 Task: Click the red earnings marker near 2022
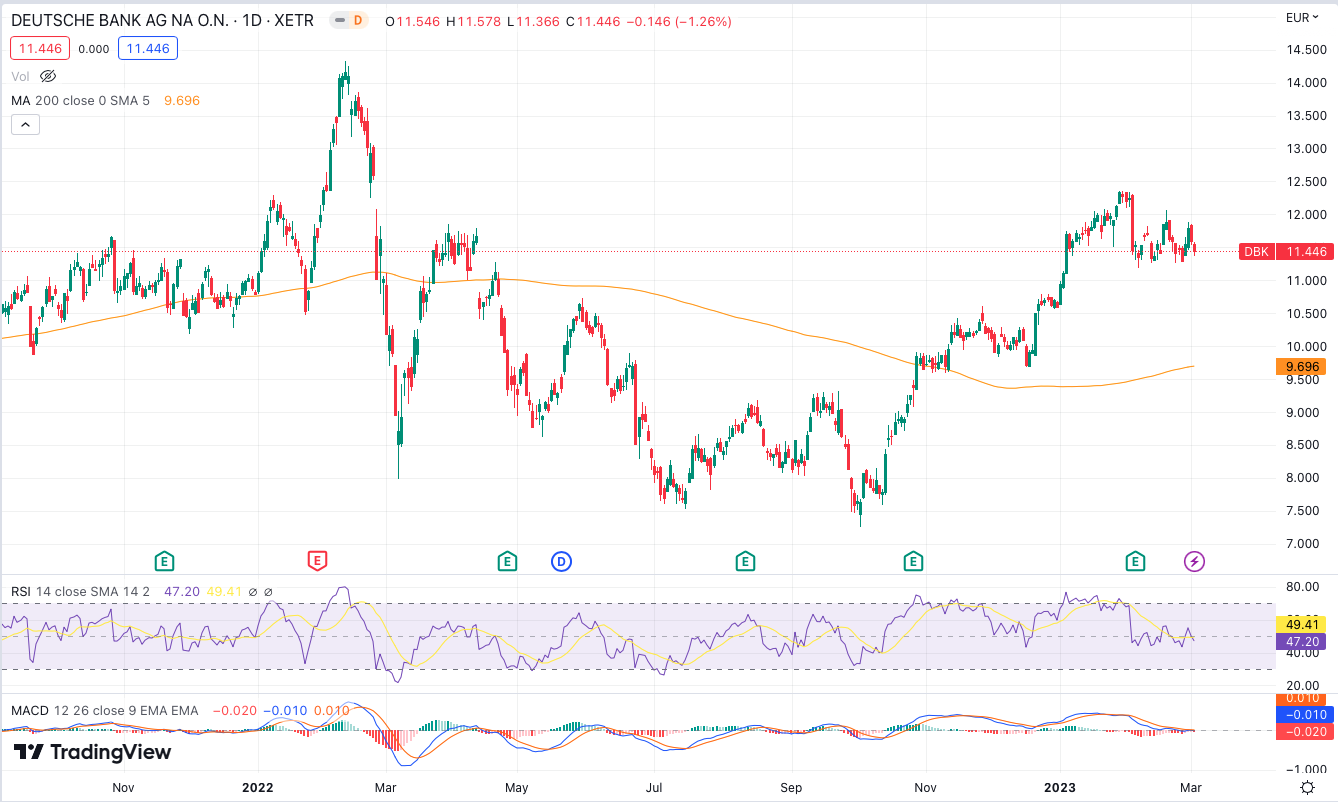(x=318, y=561)
